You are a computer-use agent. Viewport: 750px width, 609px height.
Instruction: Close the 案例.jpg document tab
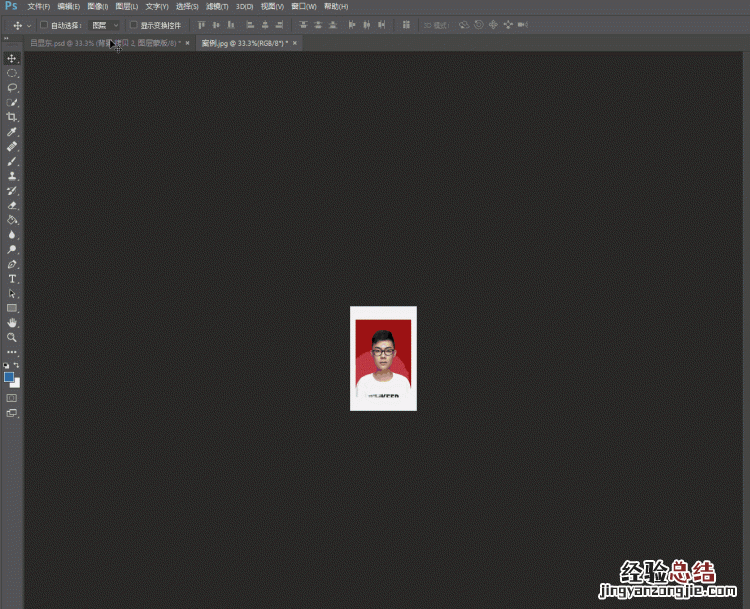pos(295,43)
